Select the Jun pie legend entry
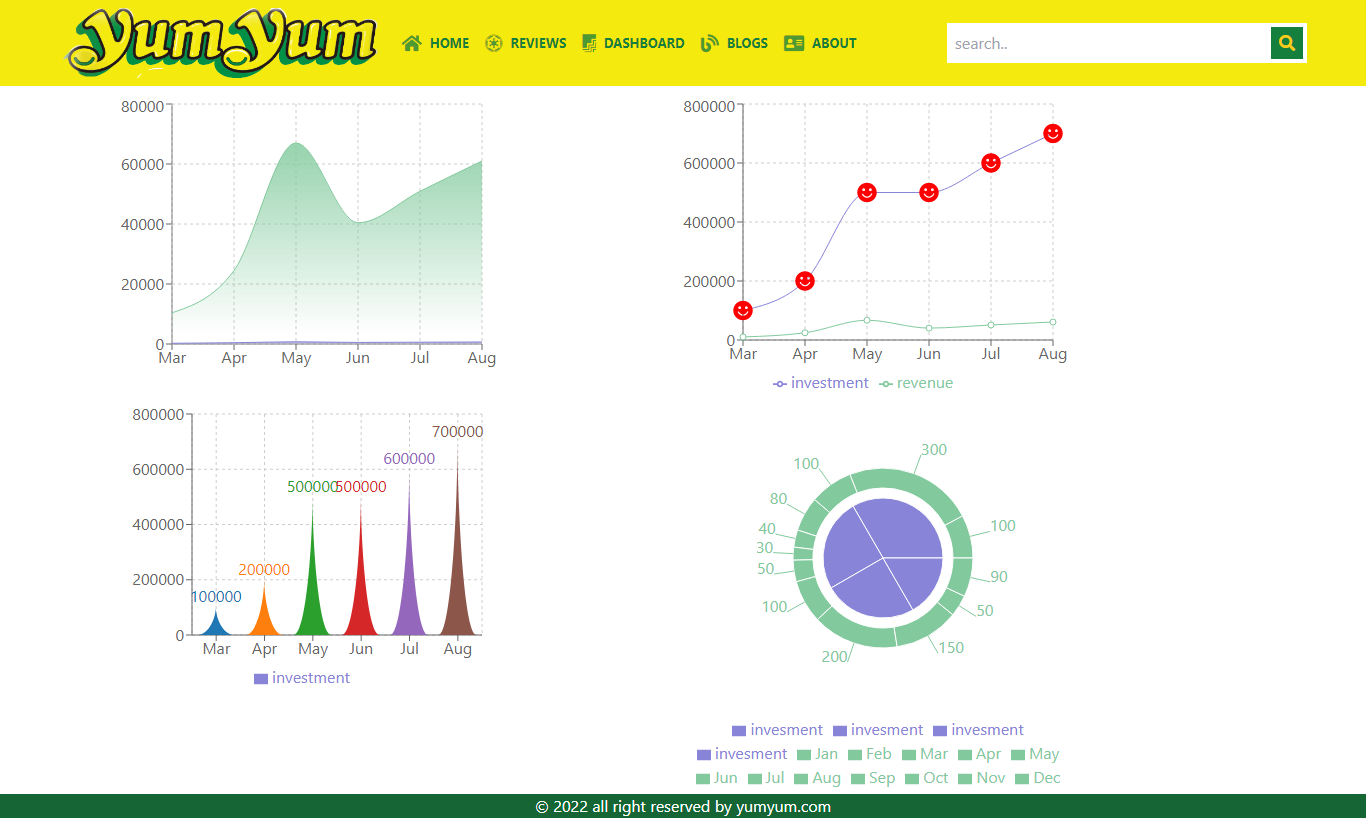This screenshot has width=1366, height=818. pyautogui.click(x=717, y=778)
